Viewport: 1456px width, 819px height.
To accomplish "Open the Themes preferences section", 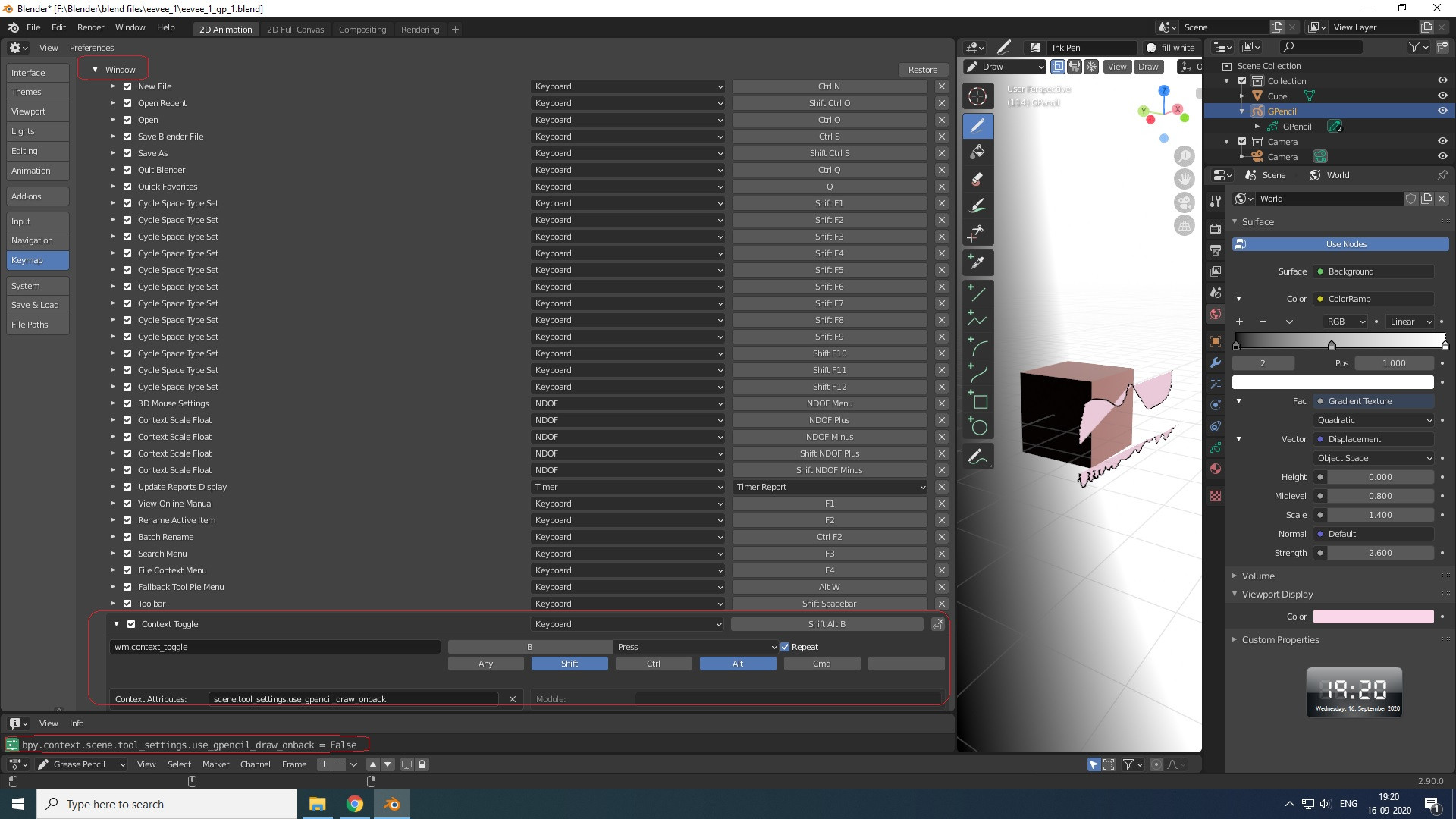I will 37,92.
